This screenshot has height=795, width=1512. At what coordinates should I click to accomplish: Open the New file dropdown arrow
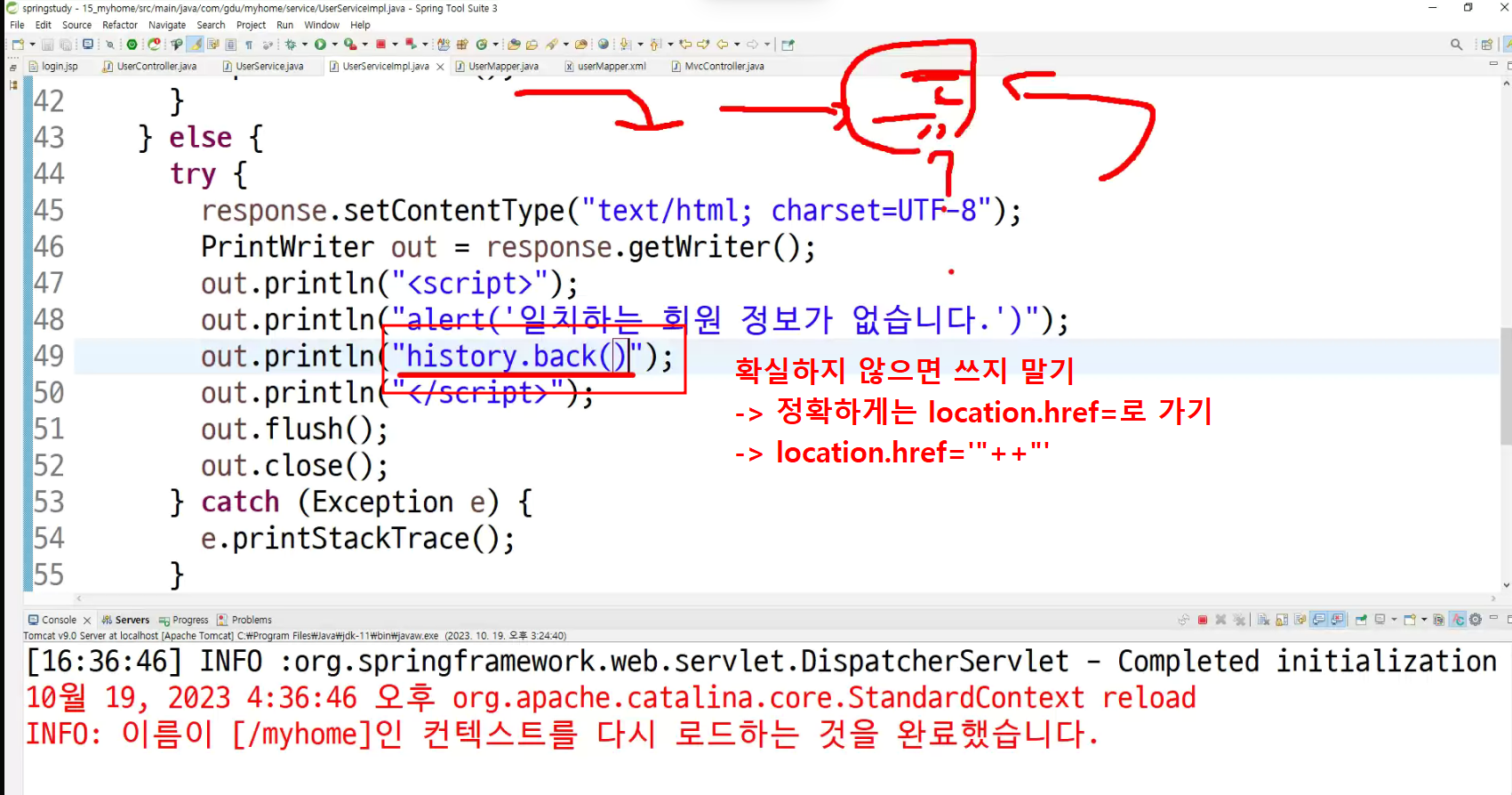pyautogui.click(x=32, y=44)
